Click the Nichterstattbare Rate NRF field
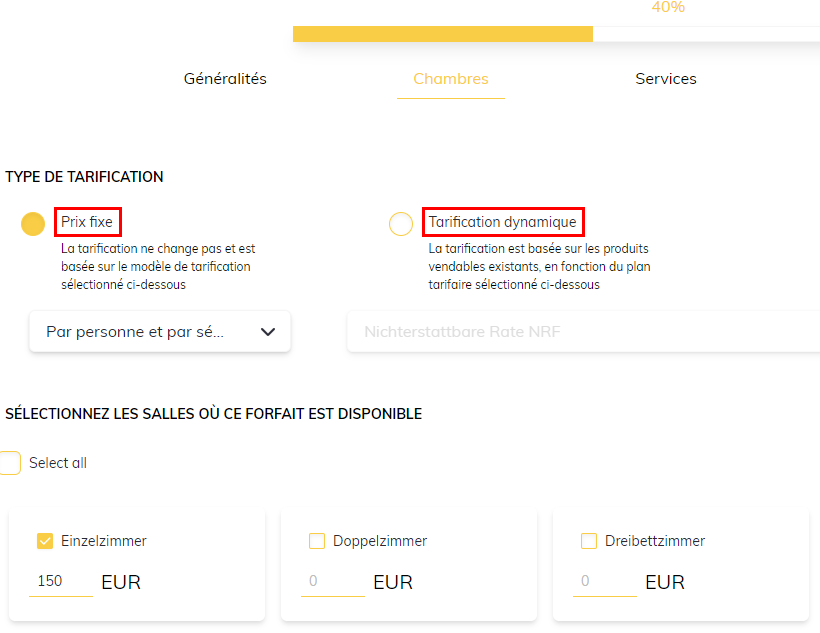Viewport: 820px width, 633px height. [x=583, y=332]
